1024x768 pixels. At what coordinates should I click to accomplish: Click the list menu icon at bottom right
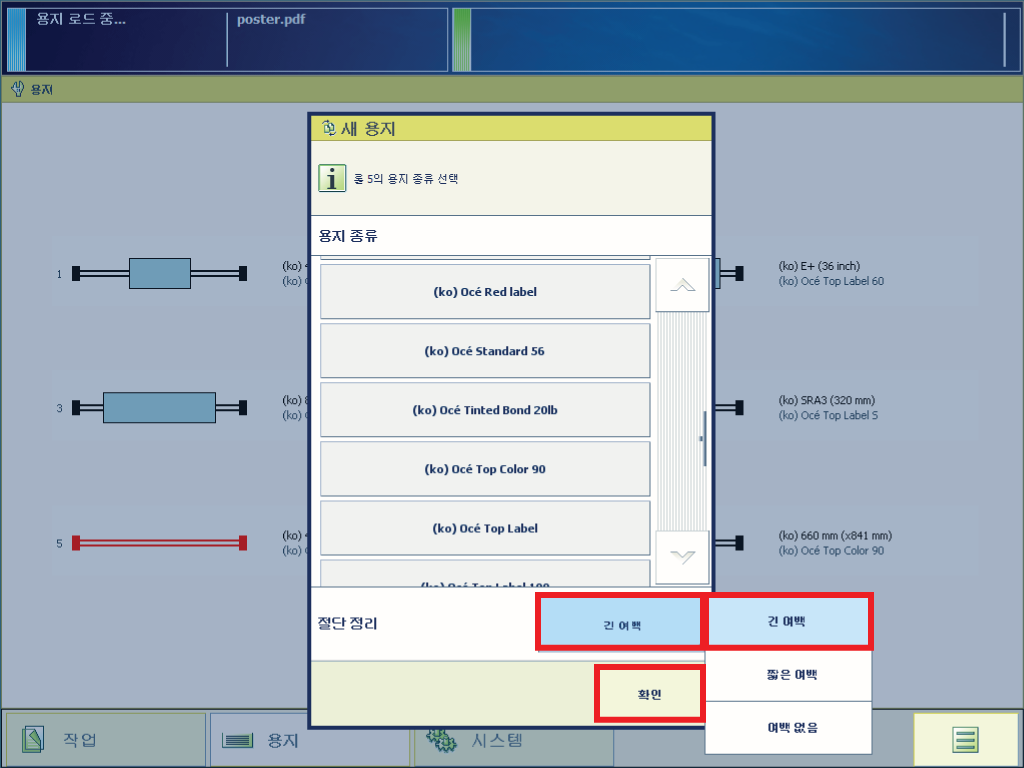[x=965, y=740]
